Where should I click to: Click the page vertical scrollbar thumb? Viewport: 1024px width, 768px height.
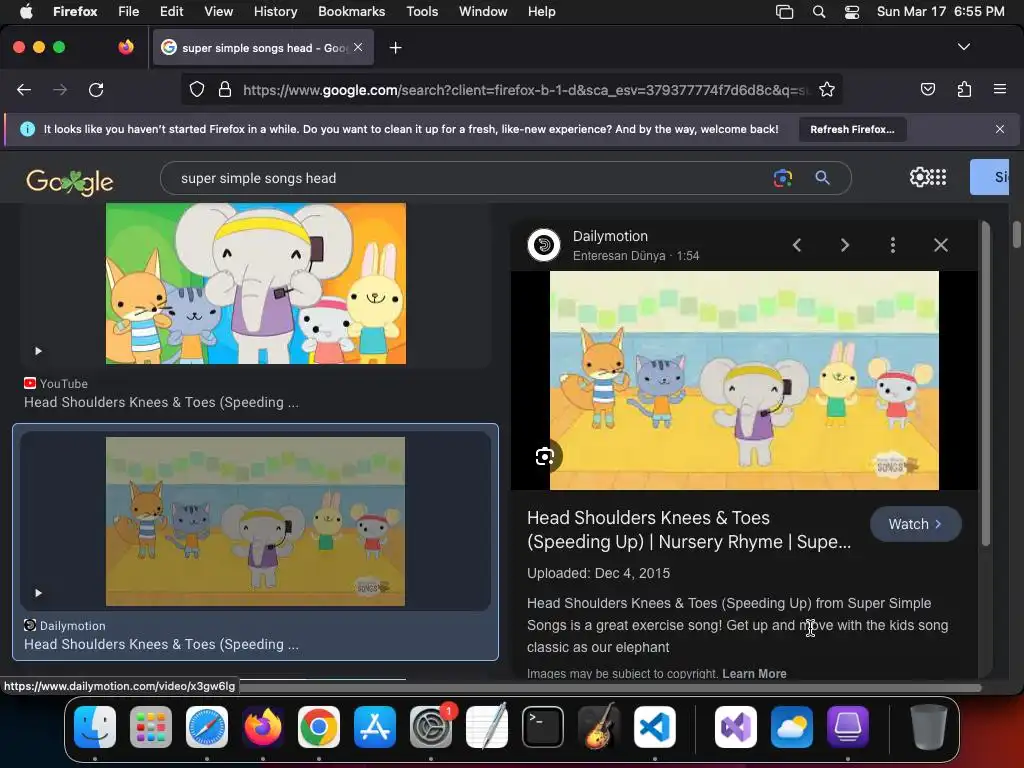(1016, 235)
